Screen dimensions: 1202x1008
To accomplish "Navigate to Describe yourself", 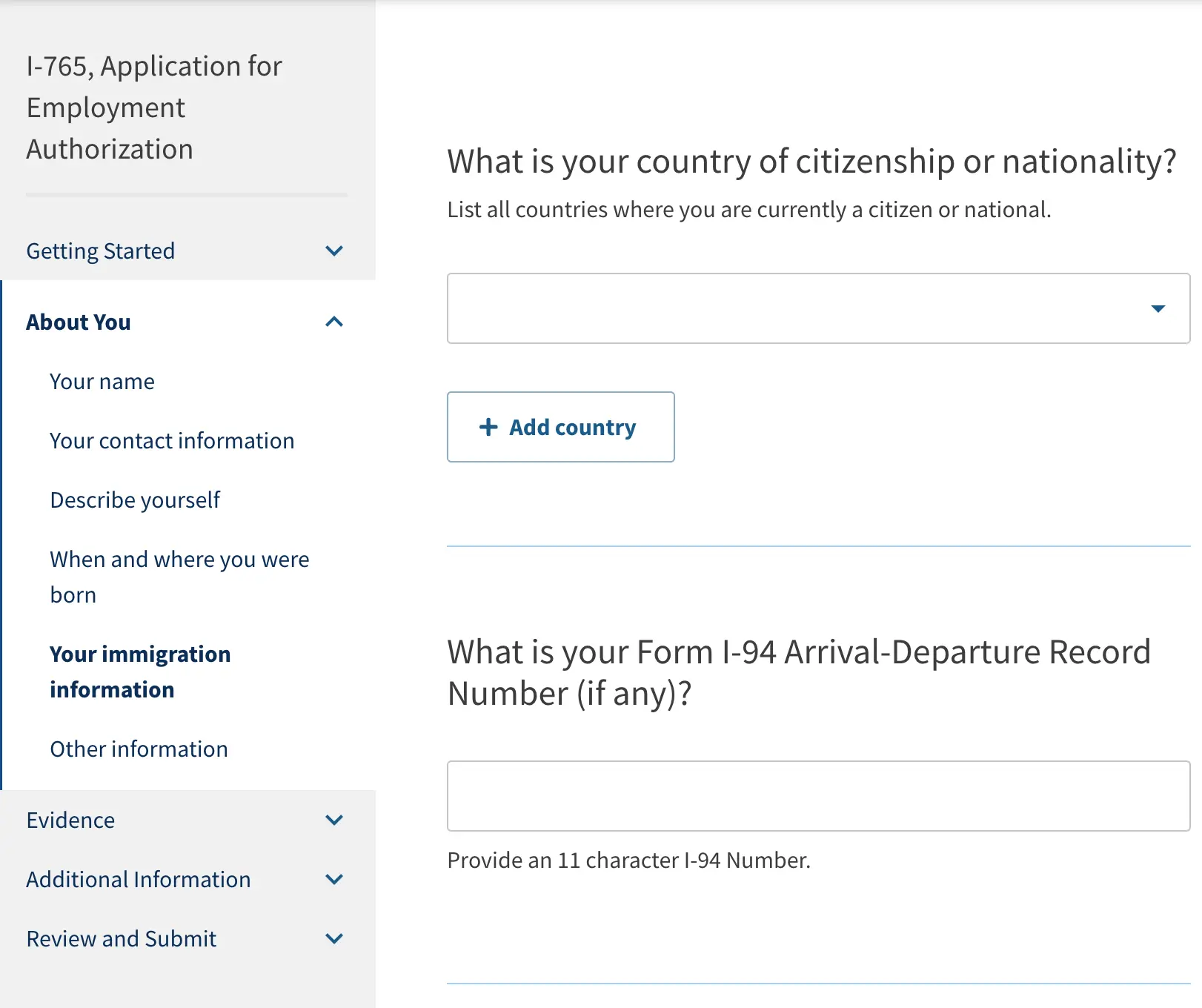I will [x=135, y=500].
